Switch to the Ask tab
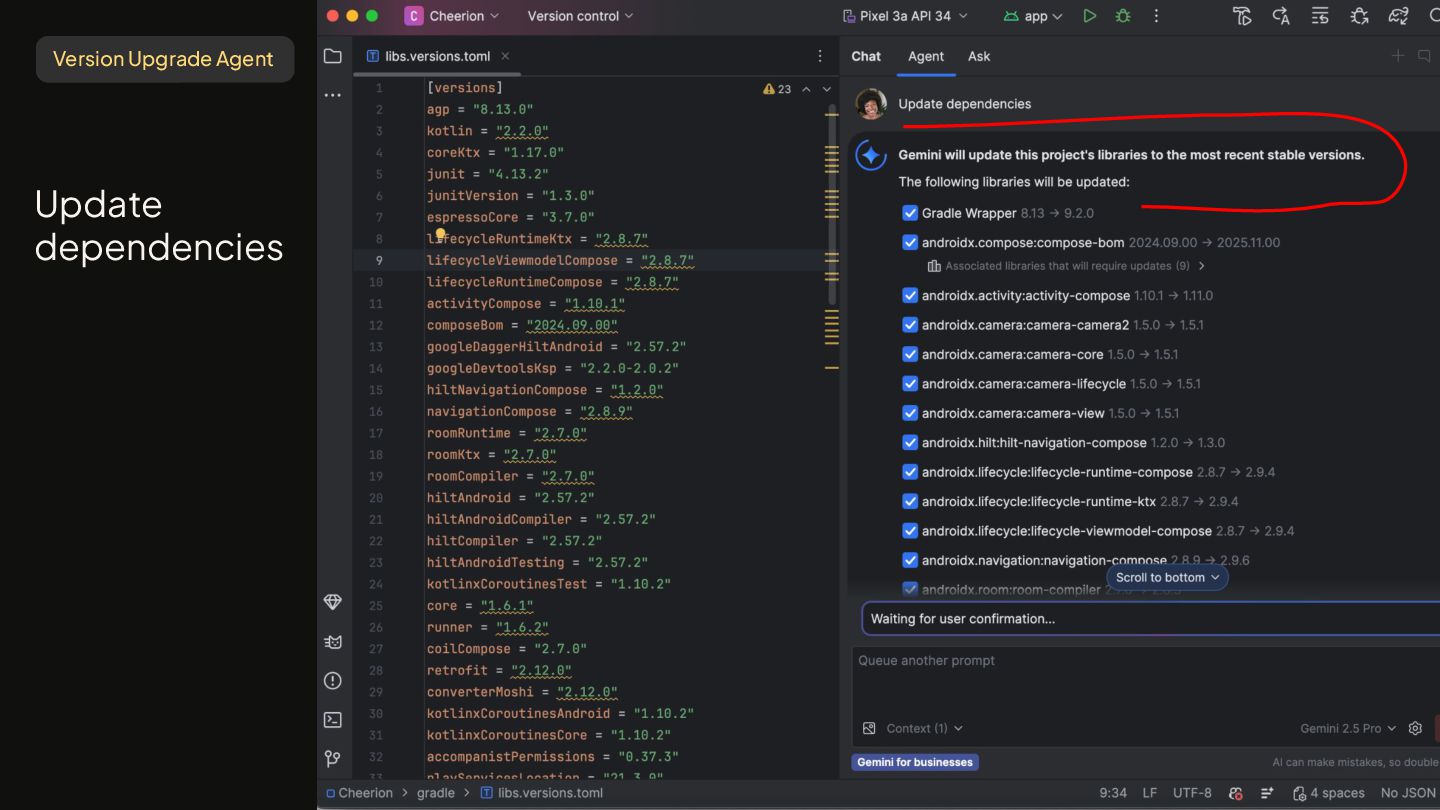The height and width of the screenshot is (810, 1440). pyautogui.click(x=979, y=56)
